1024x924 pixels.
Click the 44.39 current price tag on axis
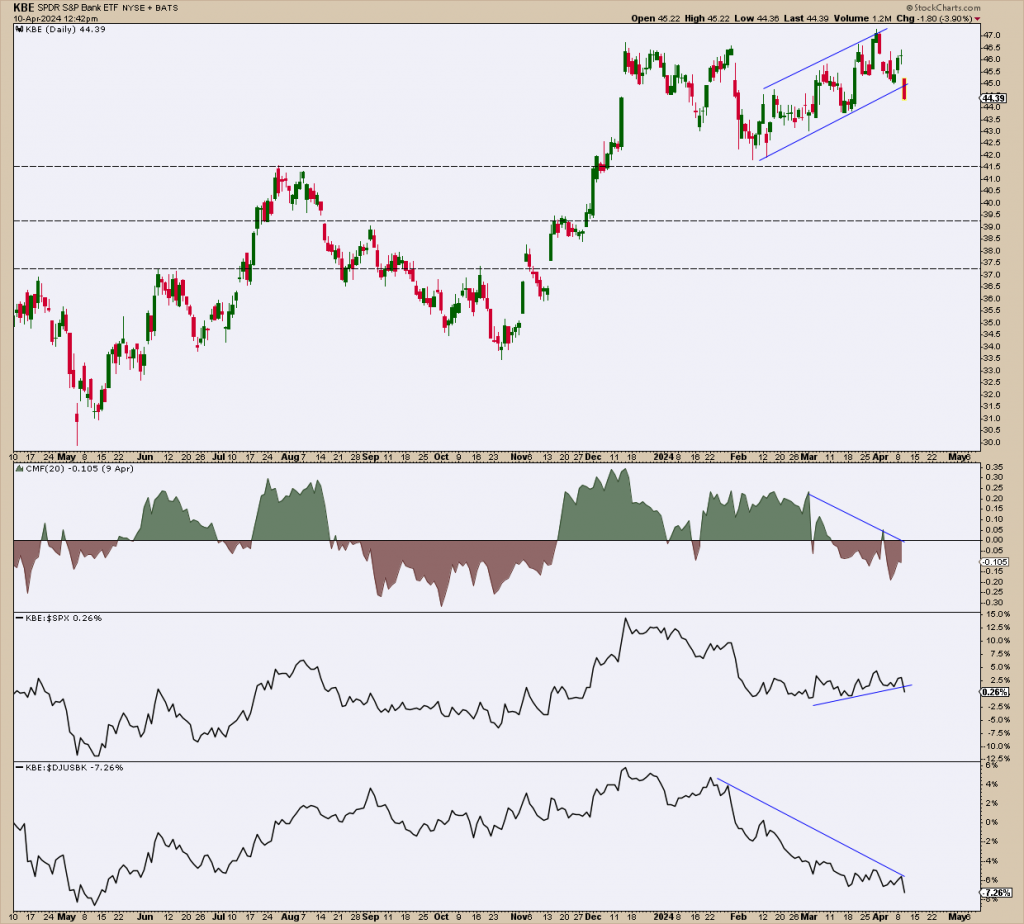[994, 98]
